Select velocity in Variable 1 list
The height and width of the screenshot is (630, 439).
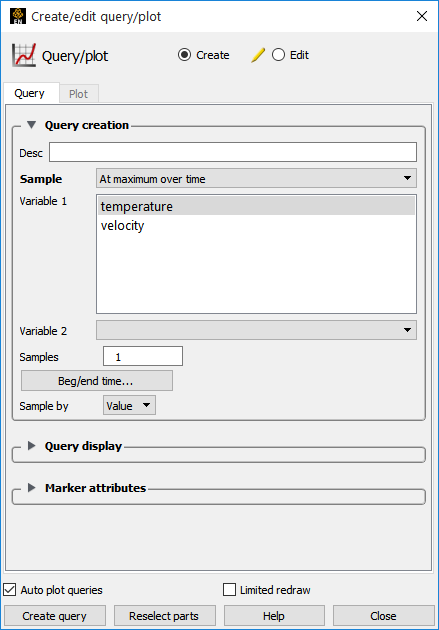click(x=256, y=225)
